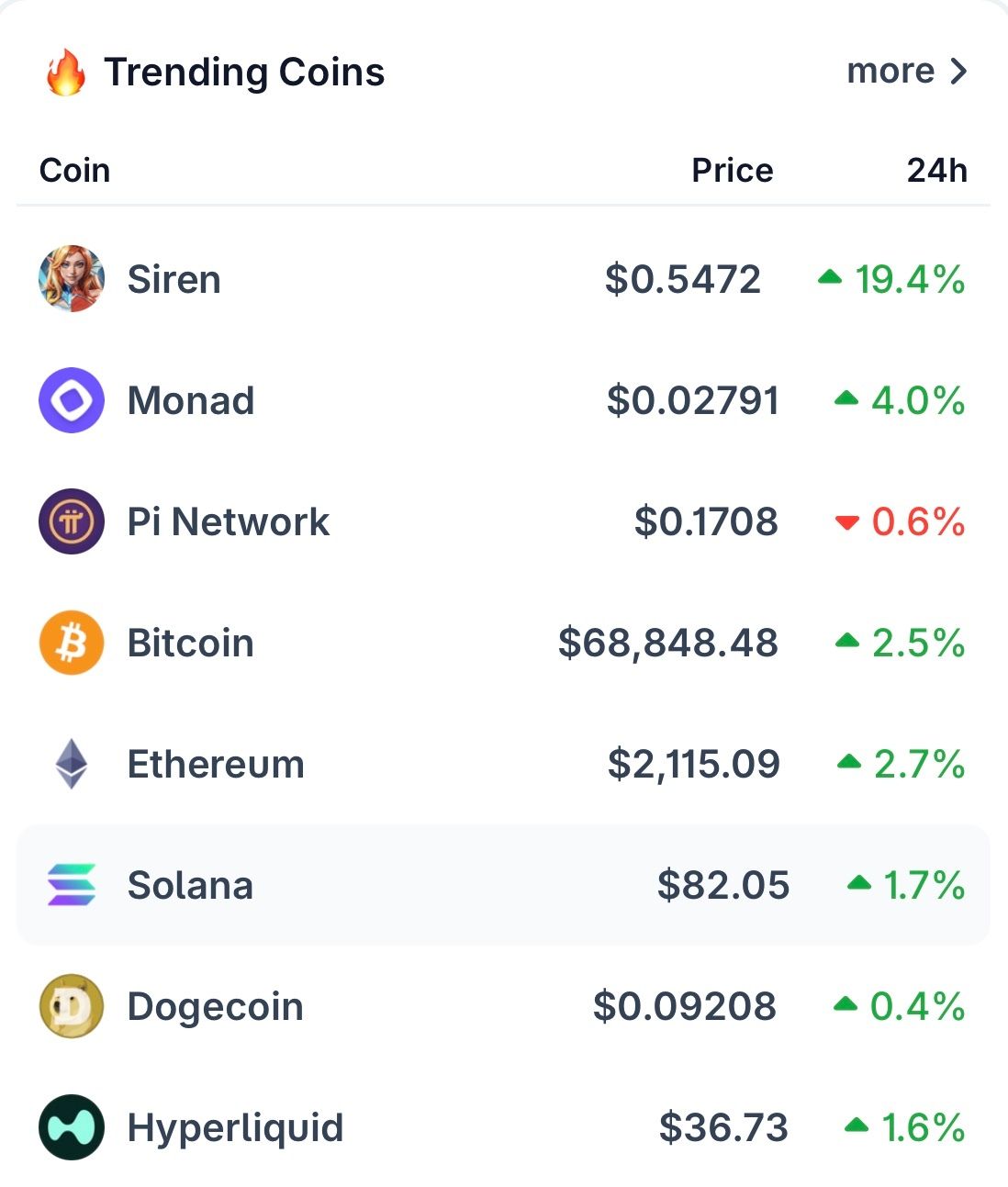Image resolution: width=1008 pixels, height=1187 pixels.
Task: Click the fire emoji beside Trending Coins
Action: point(65,73)
